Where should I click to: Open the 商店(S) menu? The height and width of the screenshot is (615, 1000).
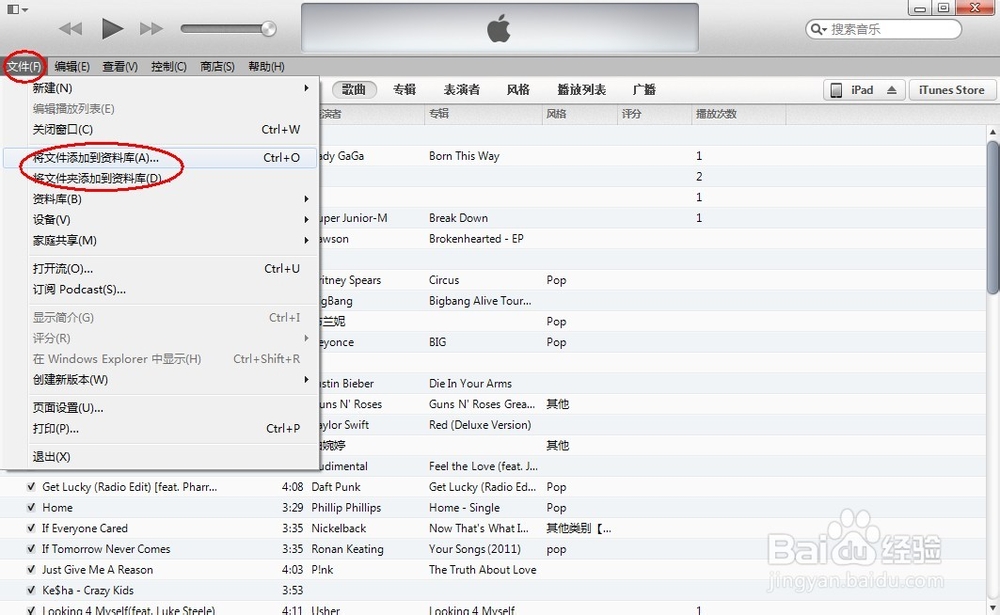point(217,66)
